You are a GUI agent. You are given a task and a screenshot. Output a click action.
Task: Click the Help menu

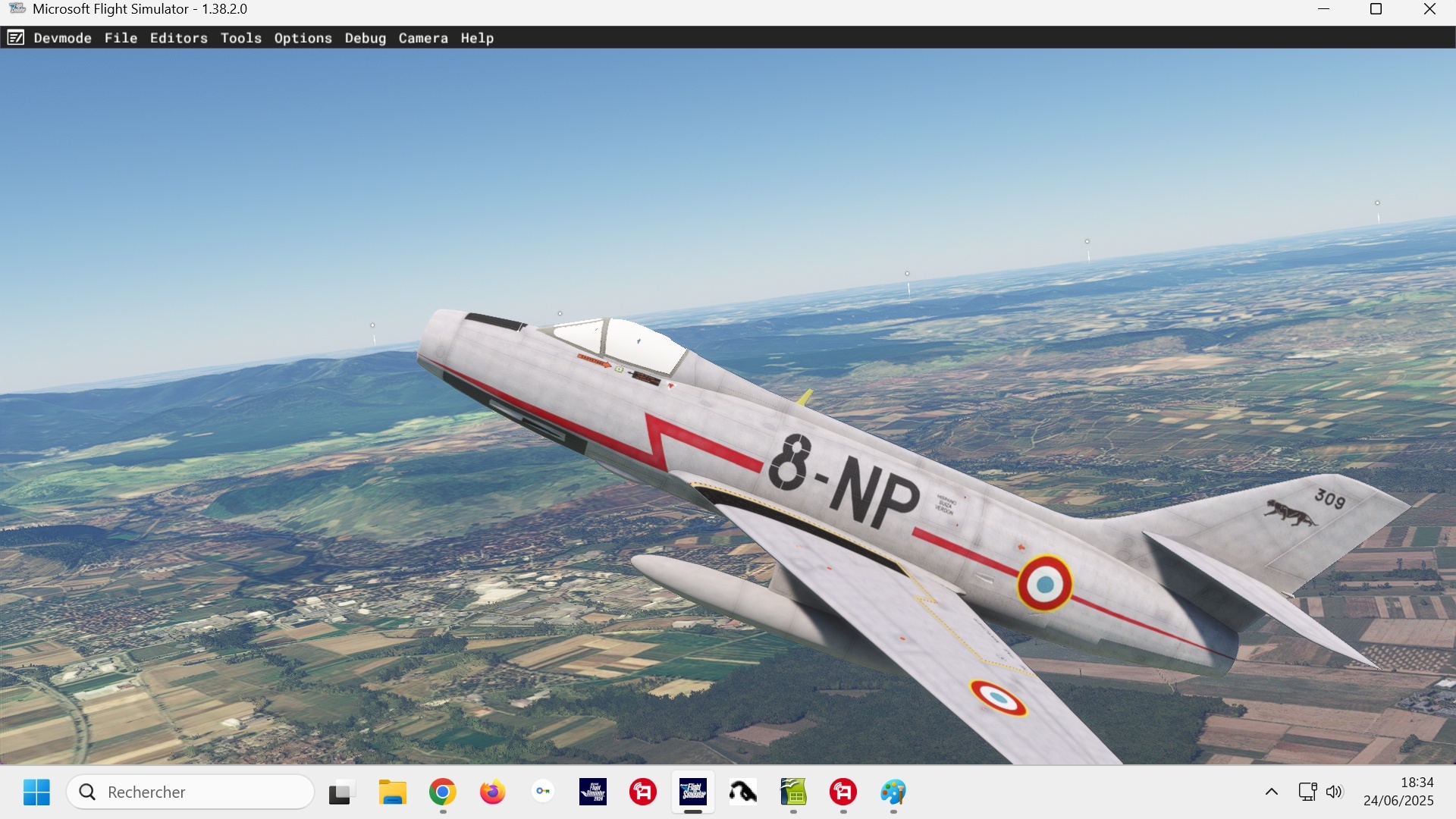click(476, 38)
